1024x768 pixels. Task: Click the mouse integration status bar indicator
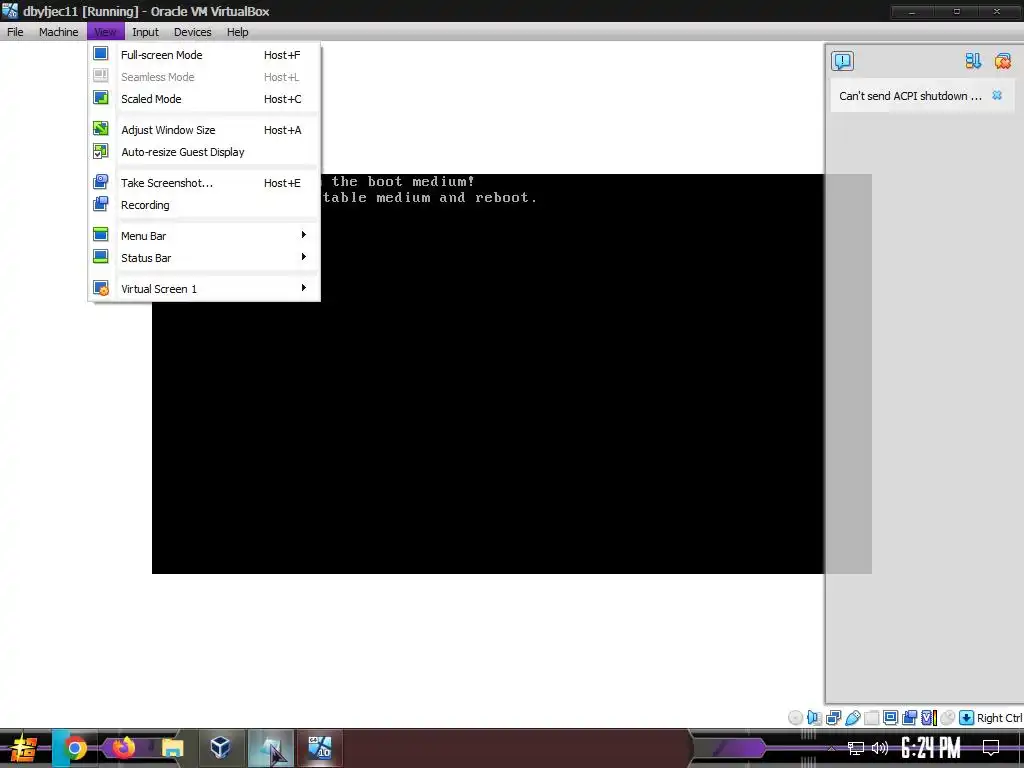pyautogui.click(x=947, y=718)
